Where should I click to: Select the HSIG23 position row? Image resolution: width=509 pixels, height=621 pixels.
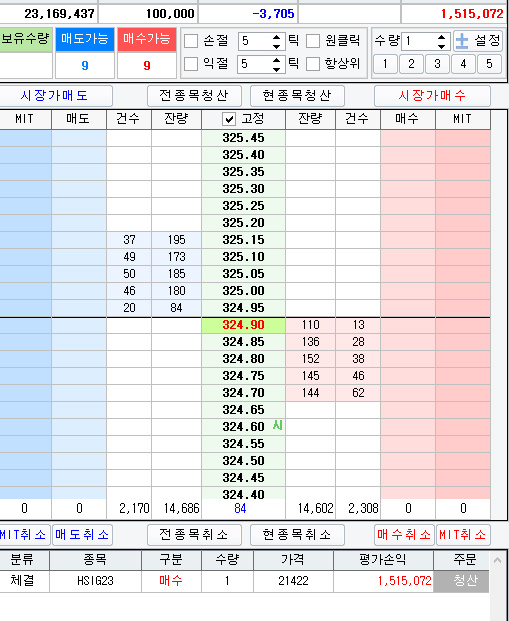point(244,581)
